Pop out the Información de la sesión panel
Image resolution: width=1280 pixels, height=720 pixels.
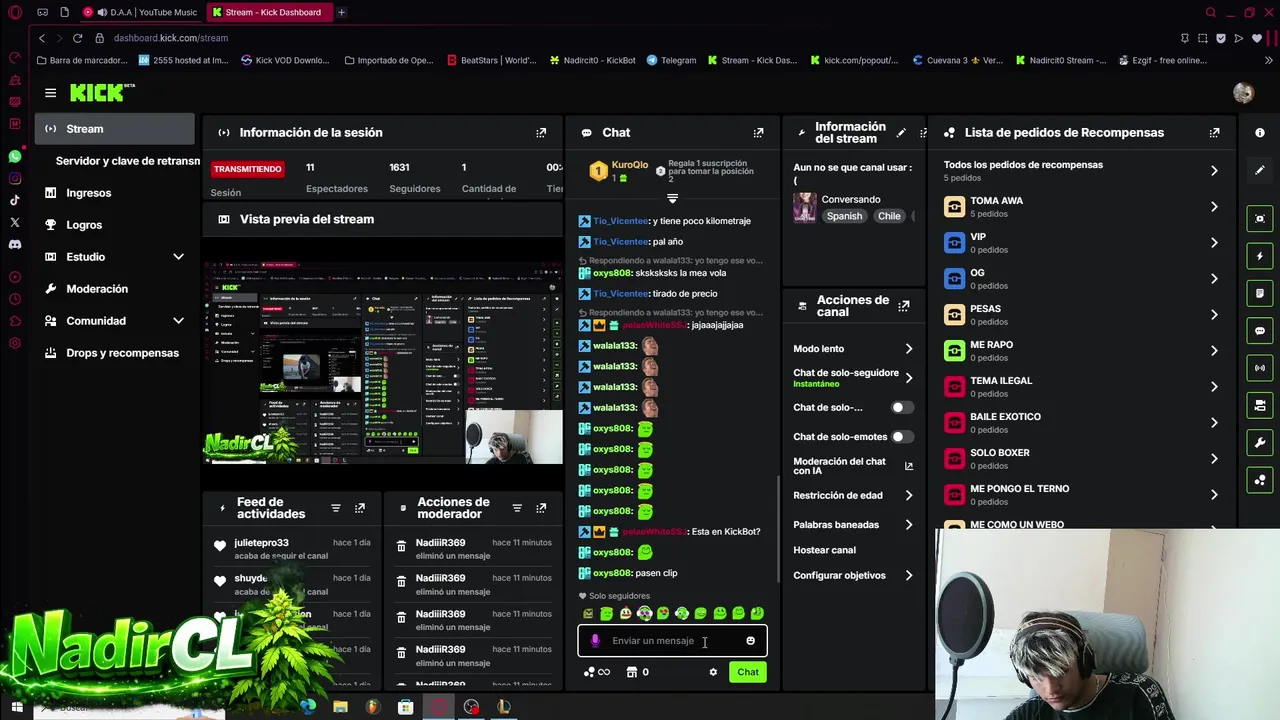click(541, 132)
